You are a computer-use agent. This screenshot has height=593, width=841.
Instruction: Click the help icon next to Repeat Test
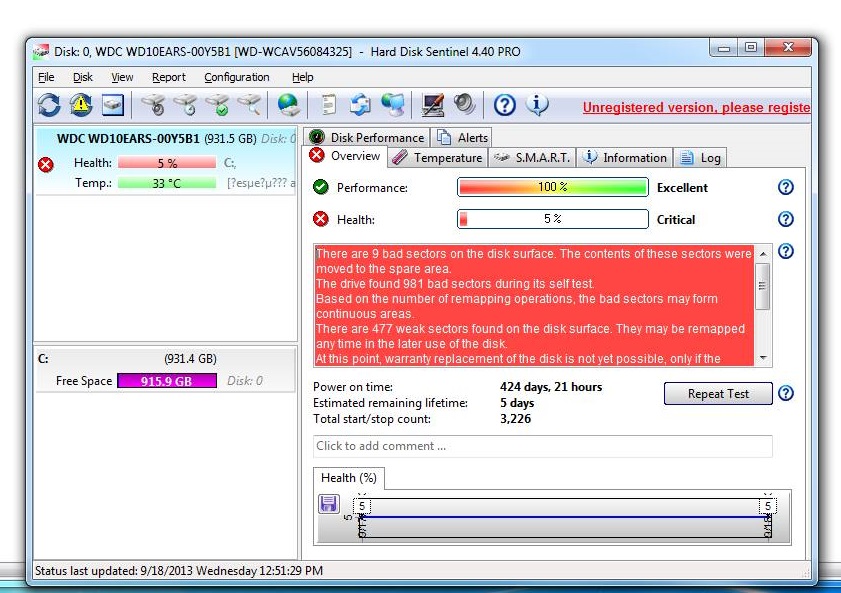(x=786, y=393)
